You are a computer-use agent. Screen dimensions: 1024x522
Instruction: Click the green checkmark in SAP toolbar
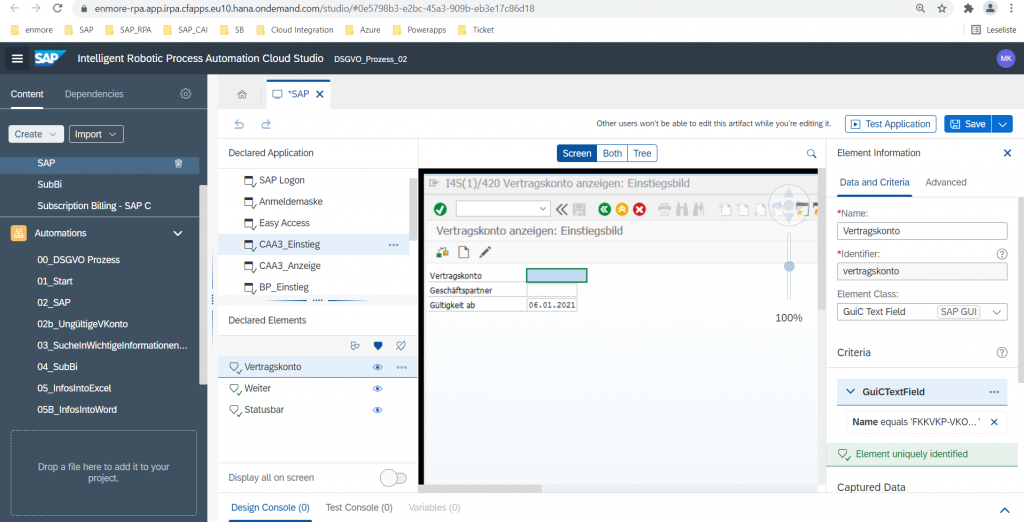(440, 209)
